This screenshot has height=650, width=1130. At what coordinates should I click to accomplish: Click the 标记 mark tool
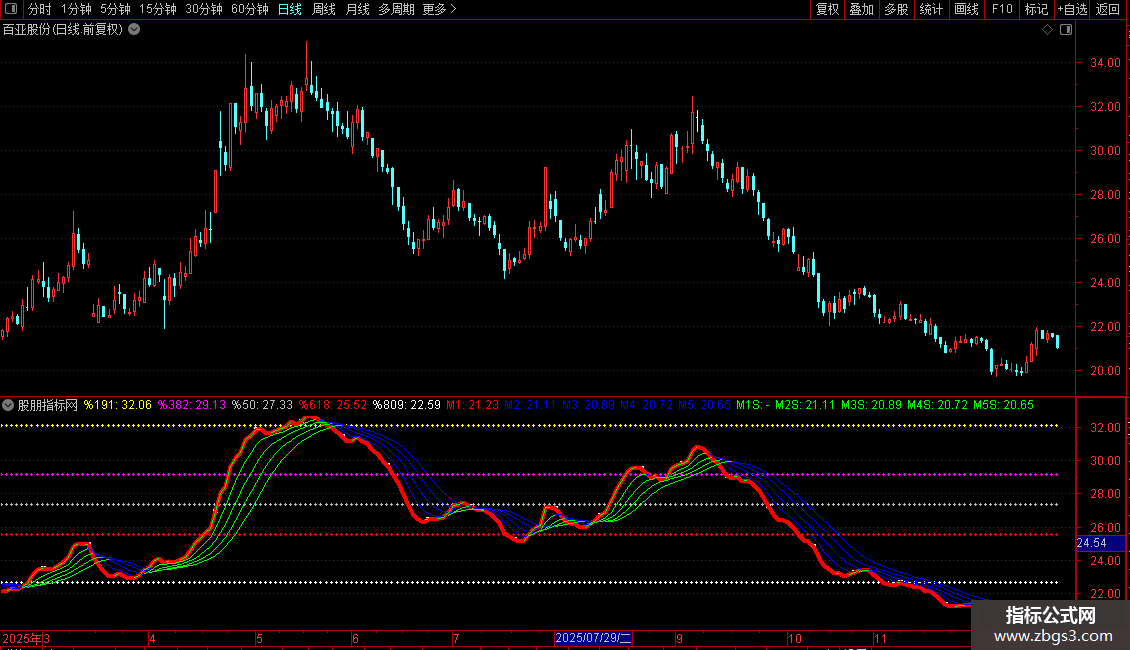click(x=1036, y=9)
